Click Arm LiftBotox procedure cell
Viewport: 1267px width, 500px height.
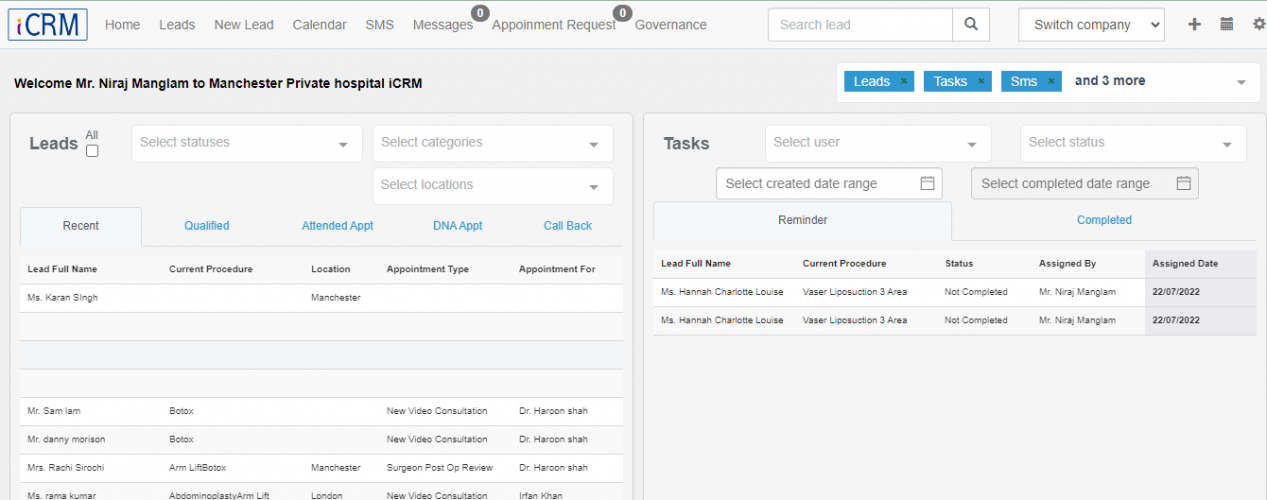(x=196, y=467)
